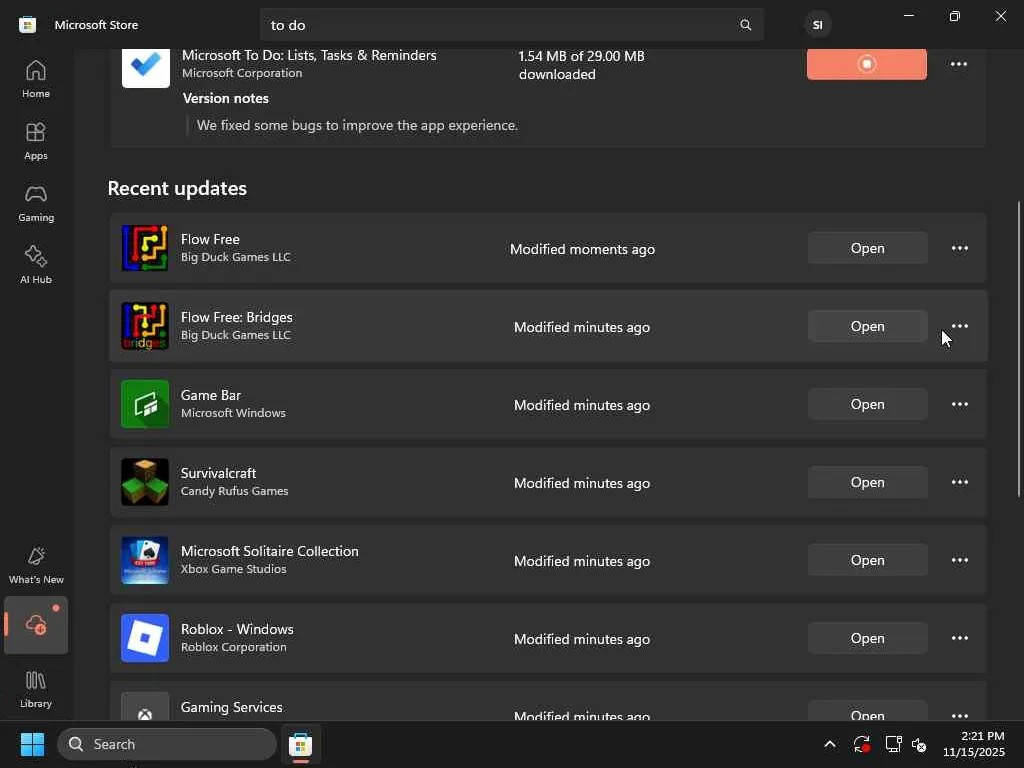
Task: Click '1.54 MB of 29.00 MB downloaded' status
Action: pyautogui.click(x=581, y=65)
